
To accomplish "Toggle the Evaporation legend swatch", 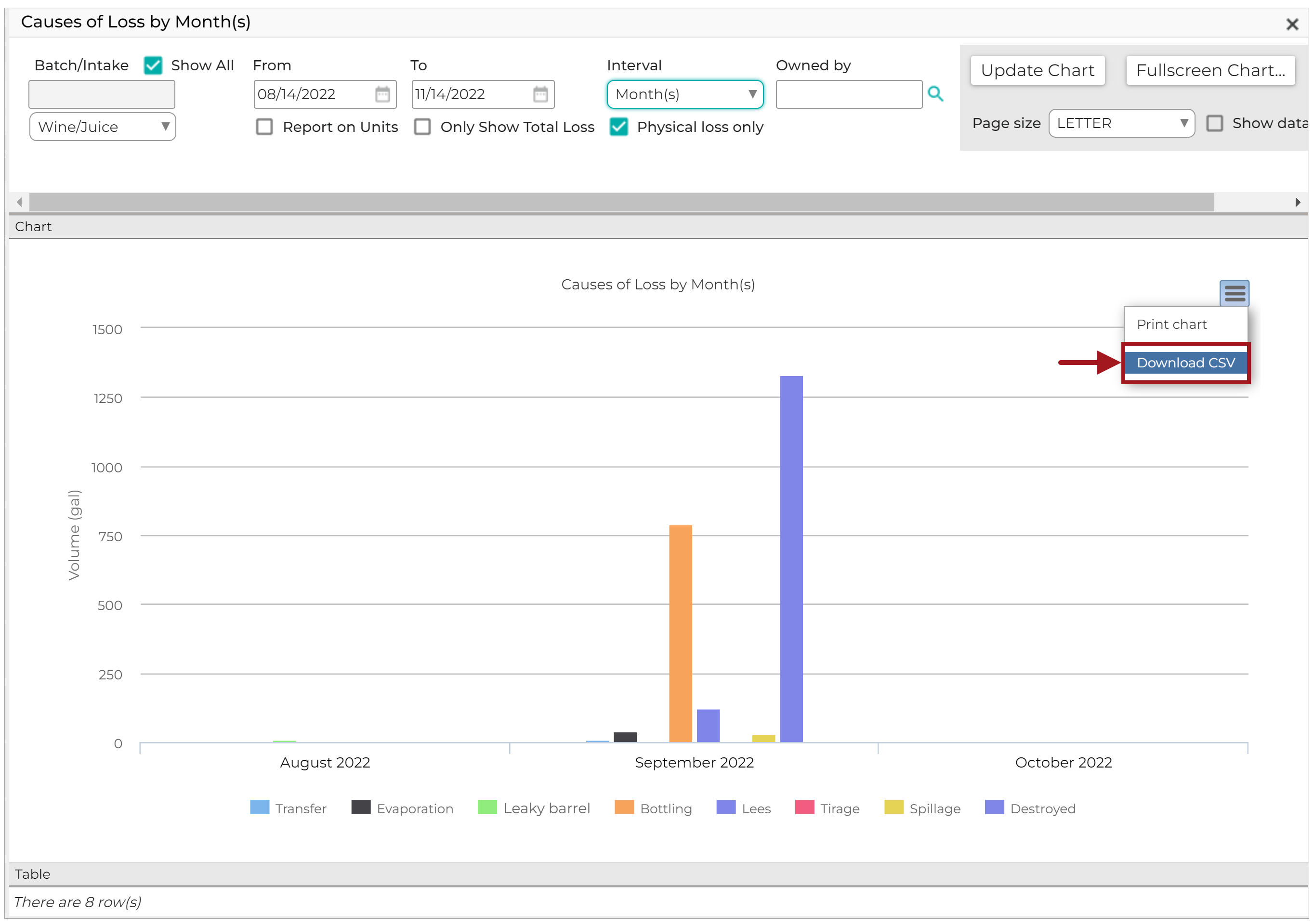I will 361,807.
